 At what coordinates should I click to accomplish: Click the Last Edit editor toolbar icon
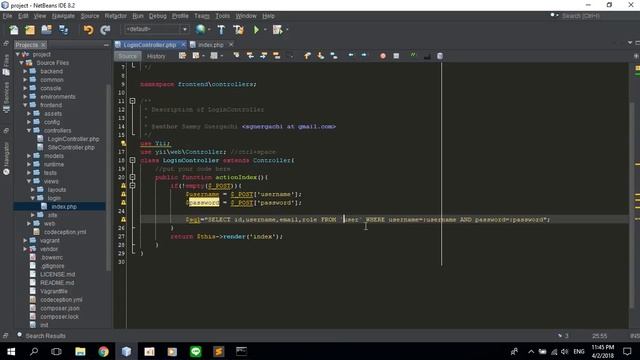pos(182,56)
